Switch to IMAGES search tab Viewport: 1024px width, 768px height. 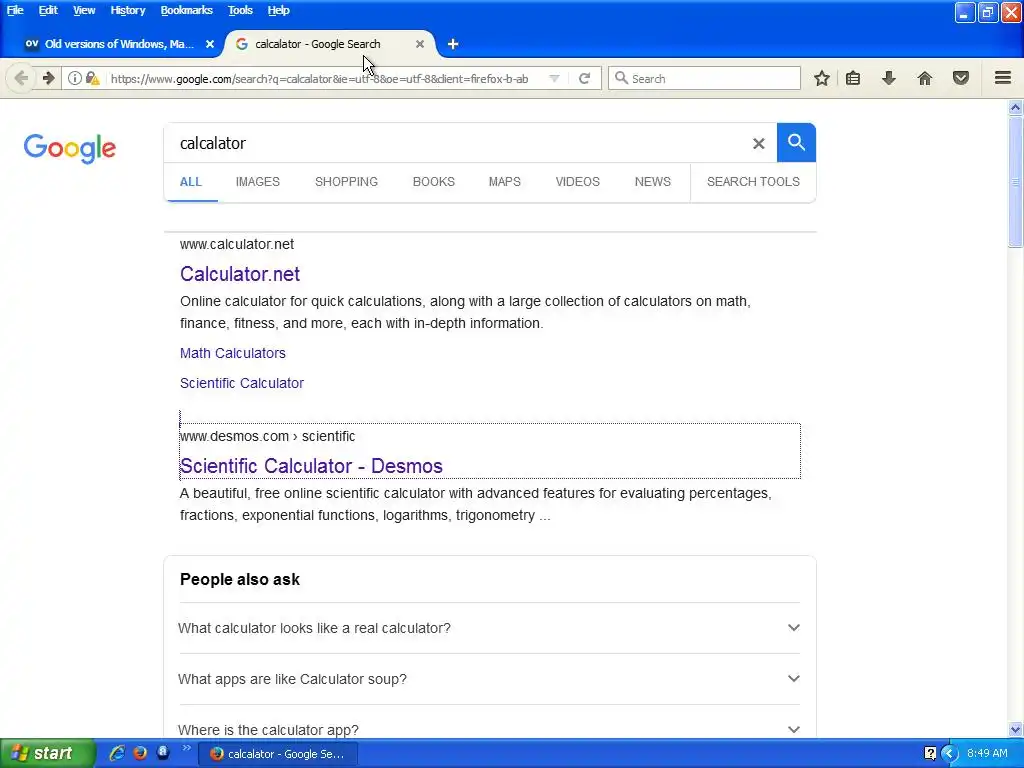(257, 182)
